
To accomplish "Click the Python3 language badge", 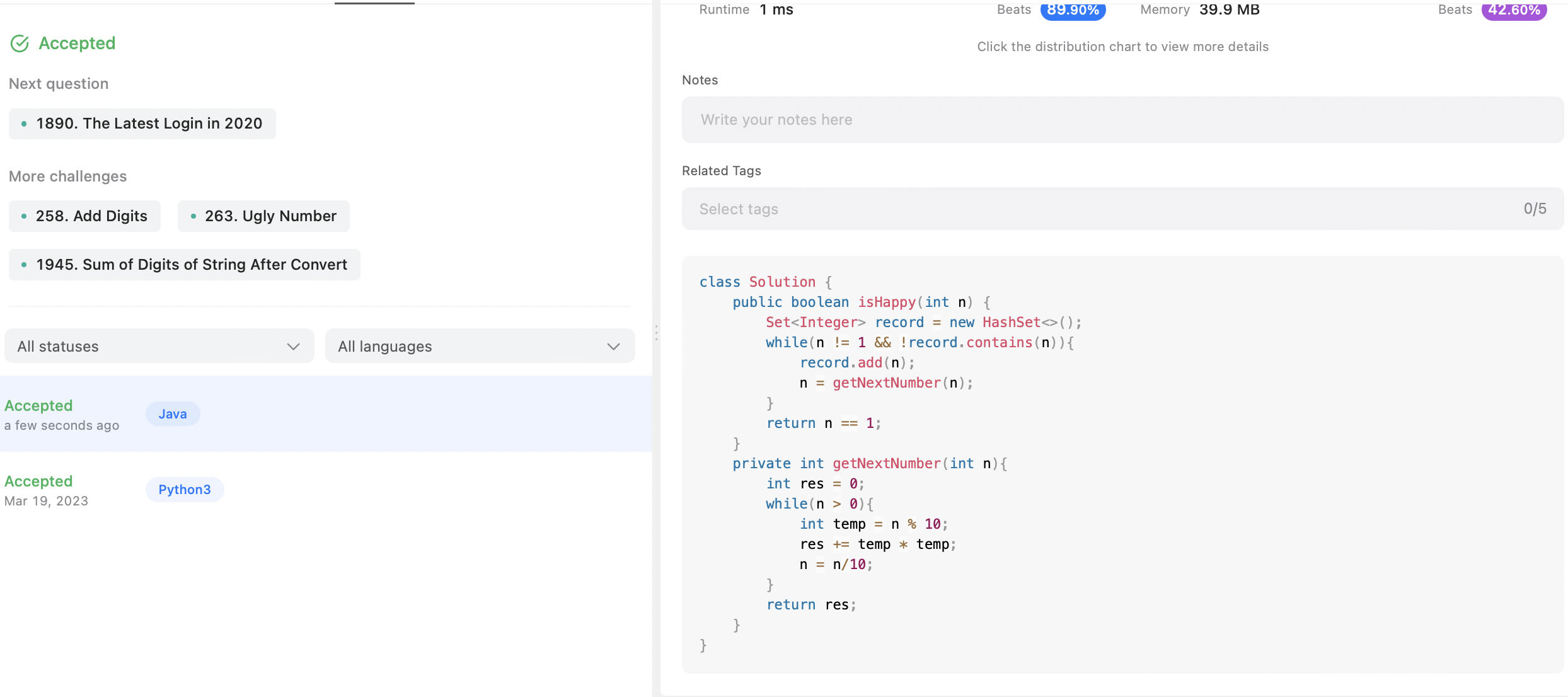I will (x=185, y=490).
